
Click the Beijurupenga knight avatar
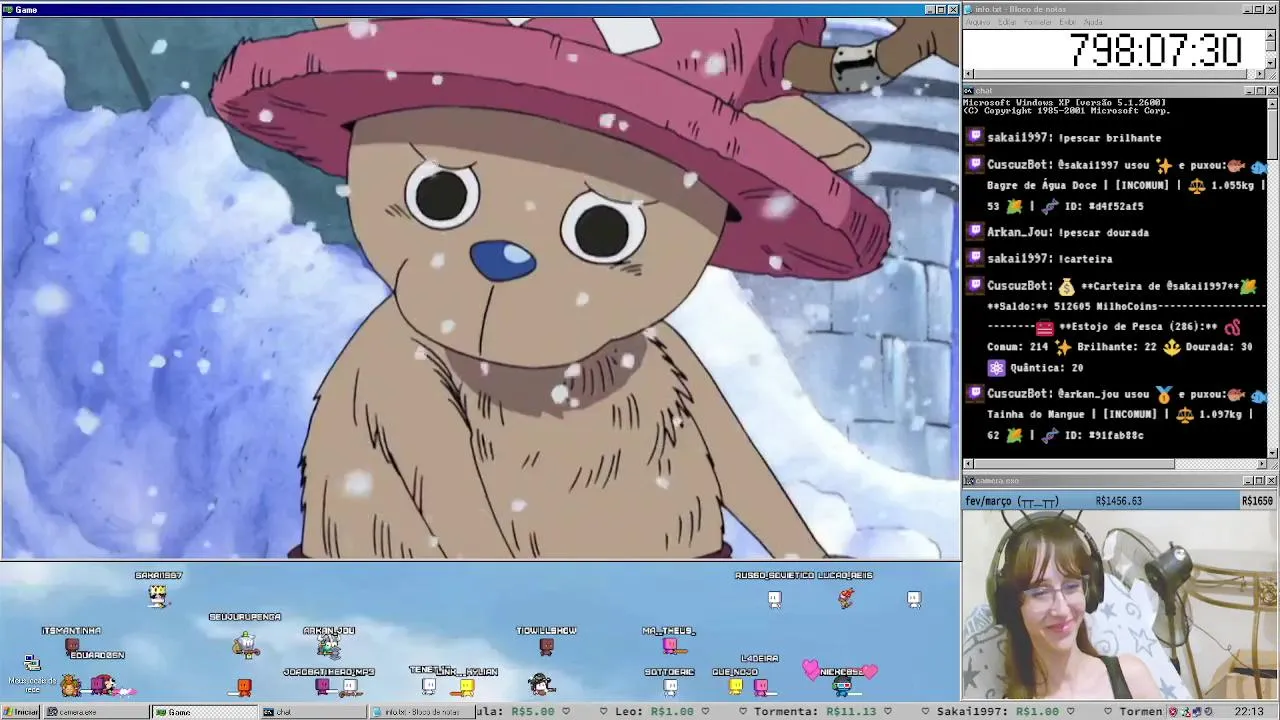pyautogui.click(x=245, y=645)
